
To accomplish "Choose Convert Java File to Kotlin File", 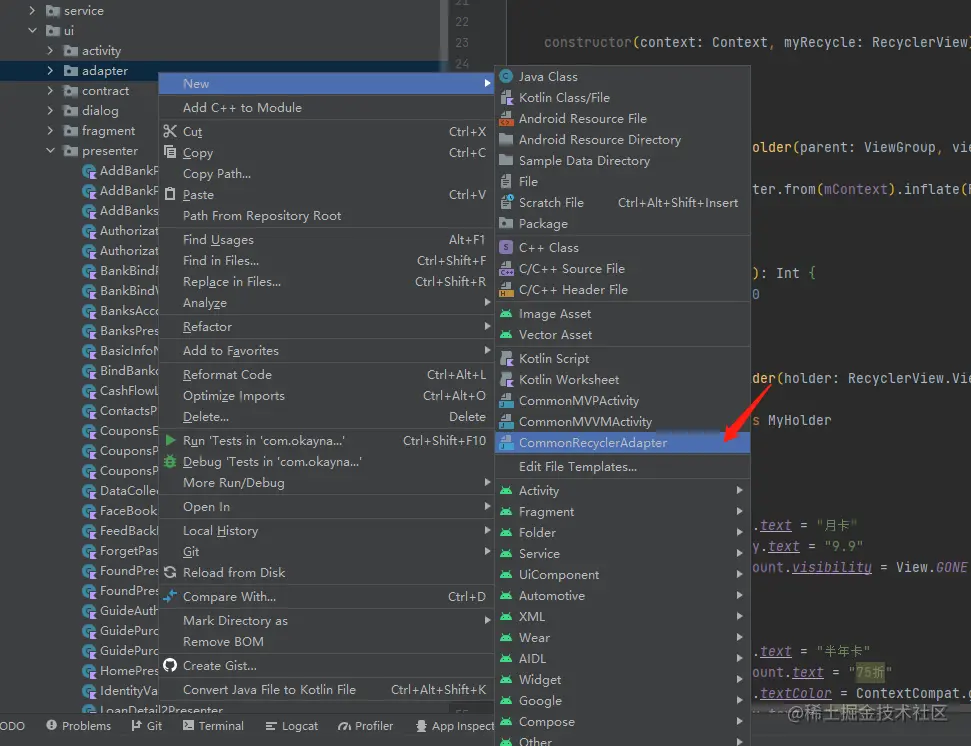I will 326,690.
